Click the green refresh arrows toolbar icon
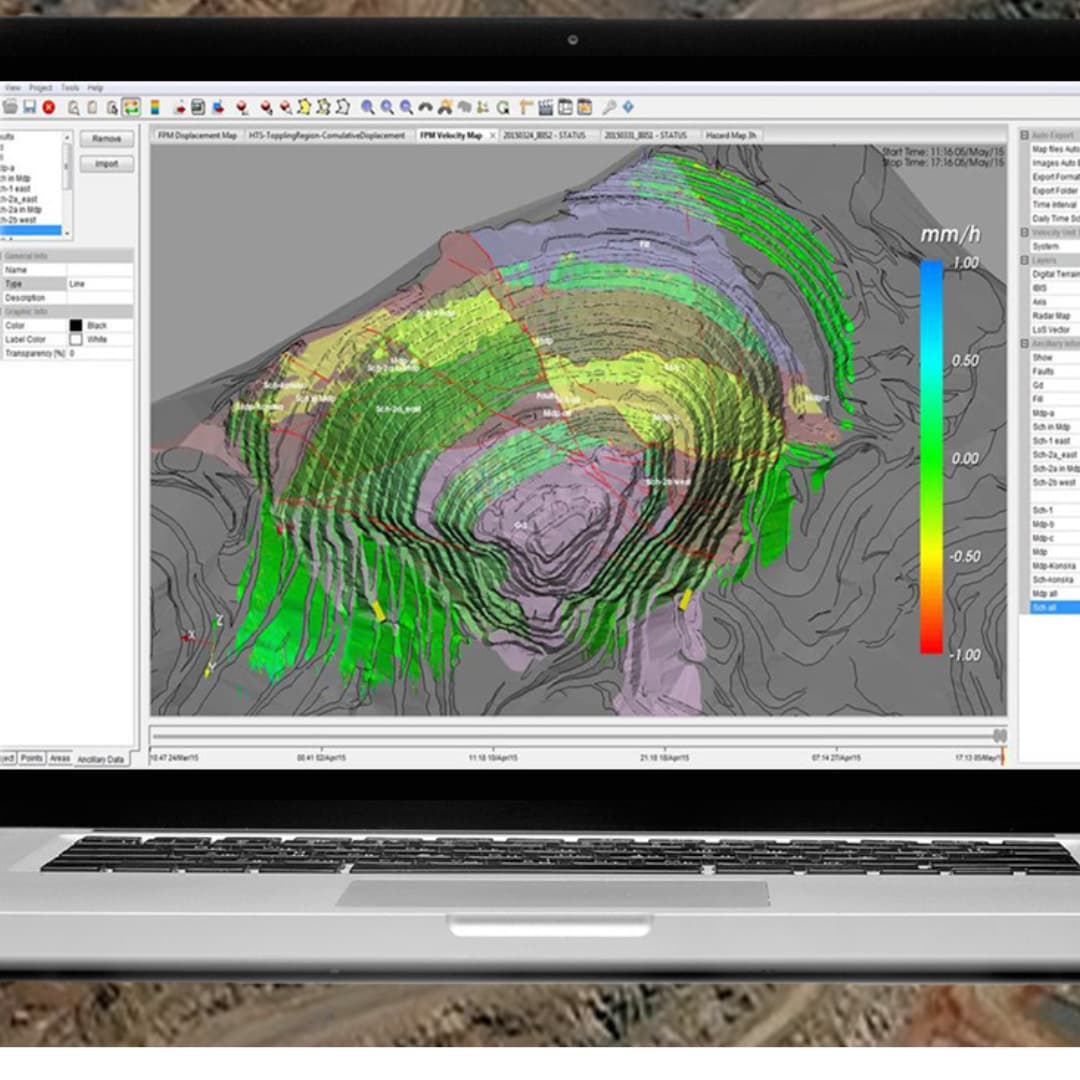The width and height of the screenshot is (1080, 1080). click(131, 107)
